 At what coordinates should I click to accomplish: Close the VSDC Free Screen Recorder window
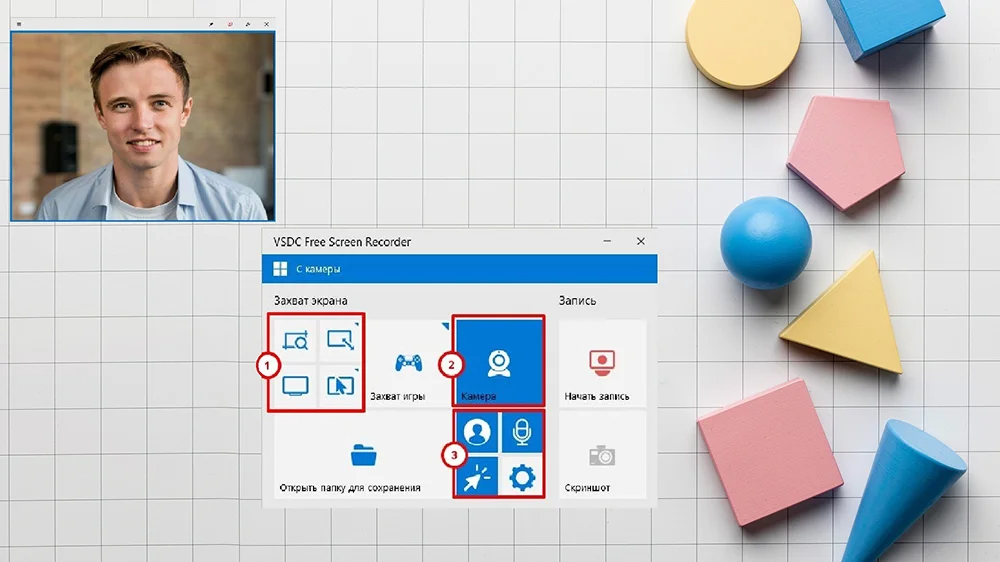point(640,241)
